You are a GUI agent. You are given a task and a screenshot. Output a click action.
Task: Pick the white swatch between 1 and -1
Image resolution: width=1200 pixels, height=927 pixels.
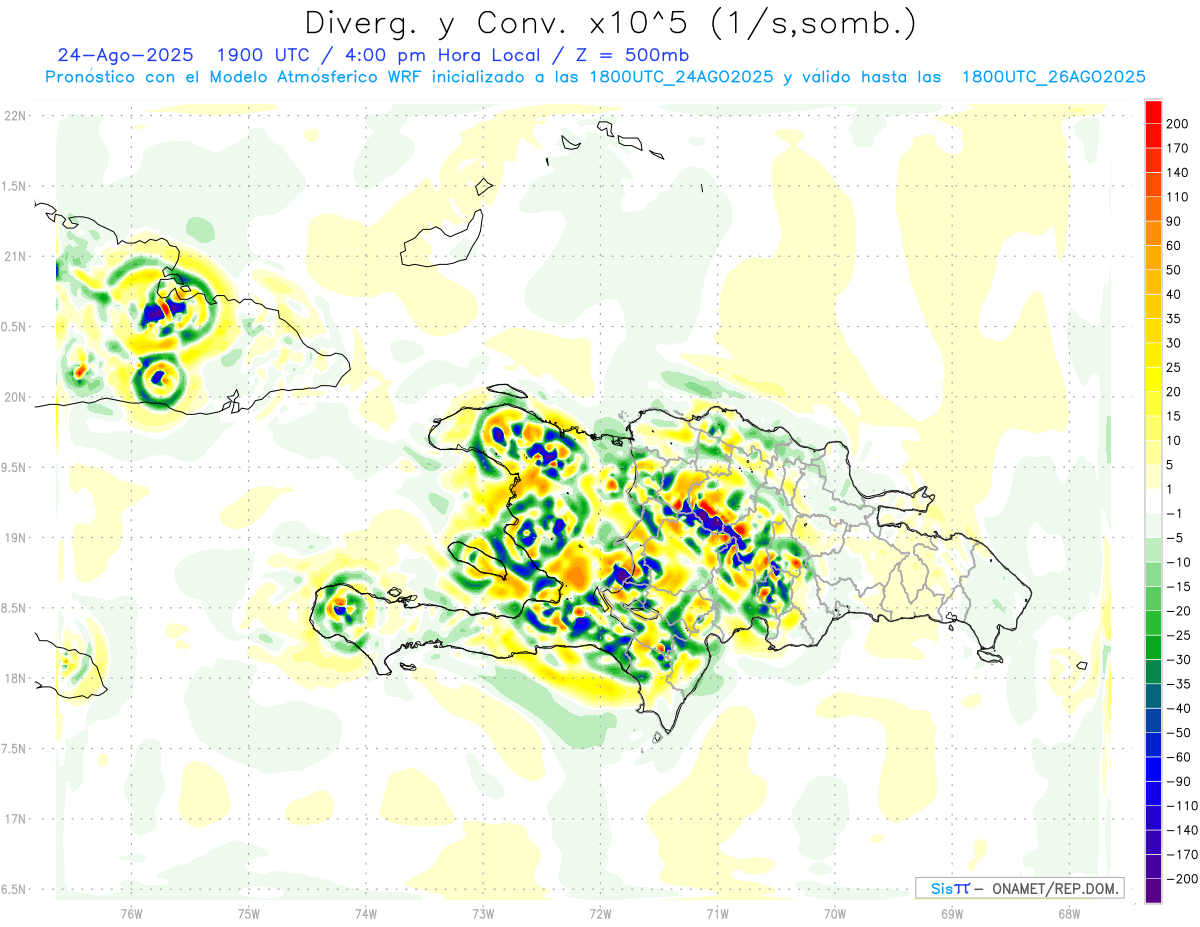click(x=1153, y=501)
